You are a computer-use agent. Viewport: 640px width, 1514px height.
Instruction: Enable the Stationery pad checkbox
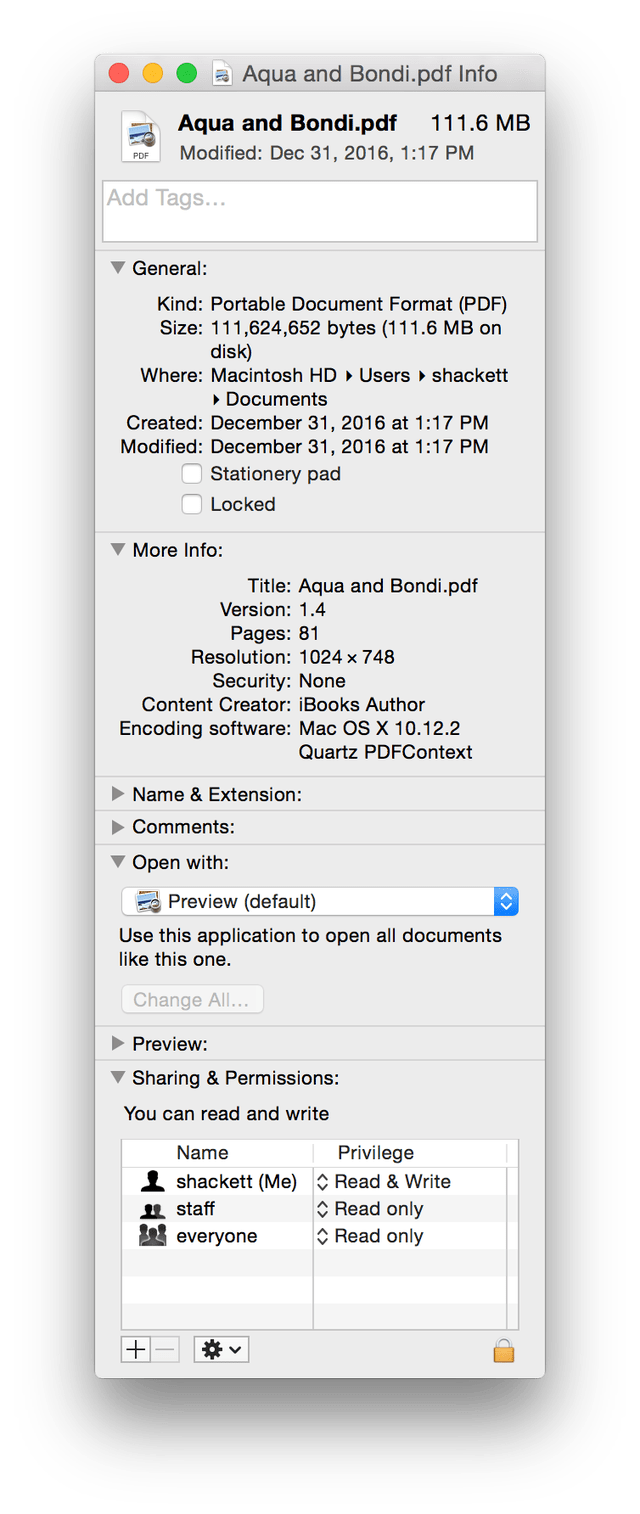click(192, 474)
